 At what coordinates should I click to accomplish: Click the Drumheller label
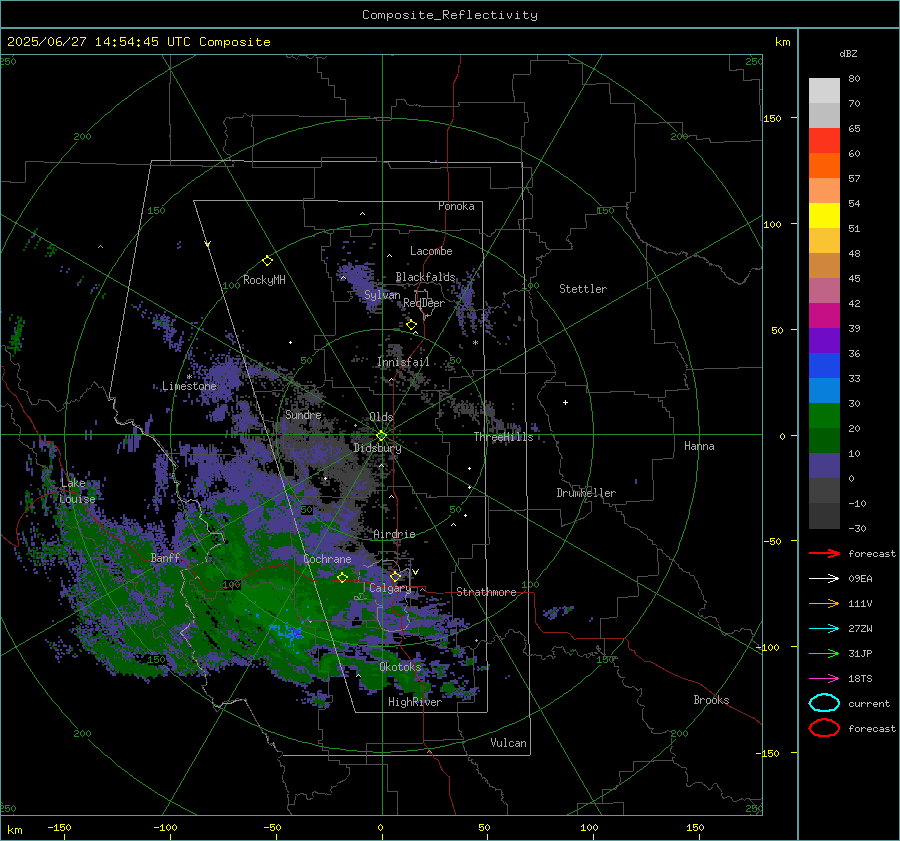[586, 493]
